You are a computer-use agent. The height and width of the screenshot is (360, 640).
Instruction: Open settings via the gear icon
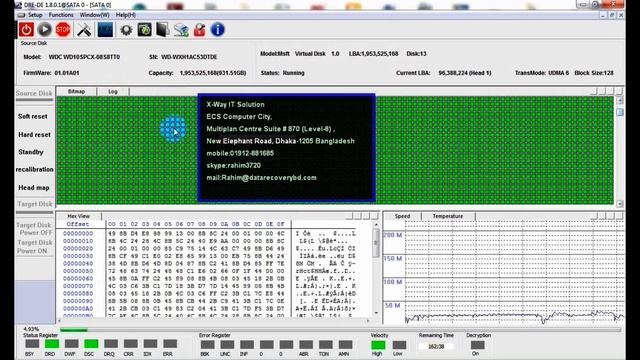click(126, 30)
